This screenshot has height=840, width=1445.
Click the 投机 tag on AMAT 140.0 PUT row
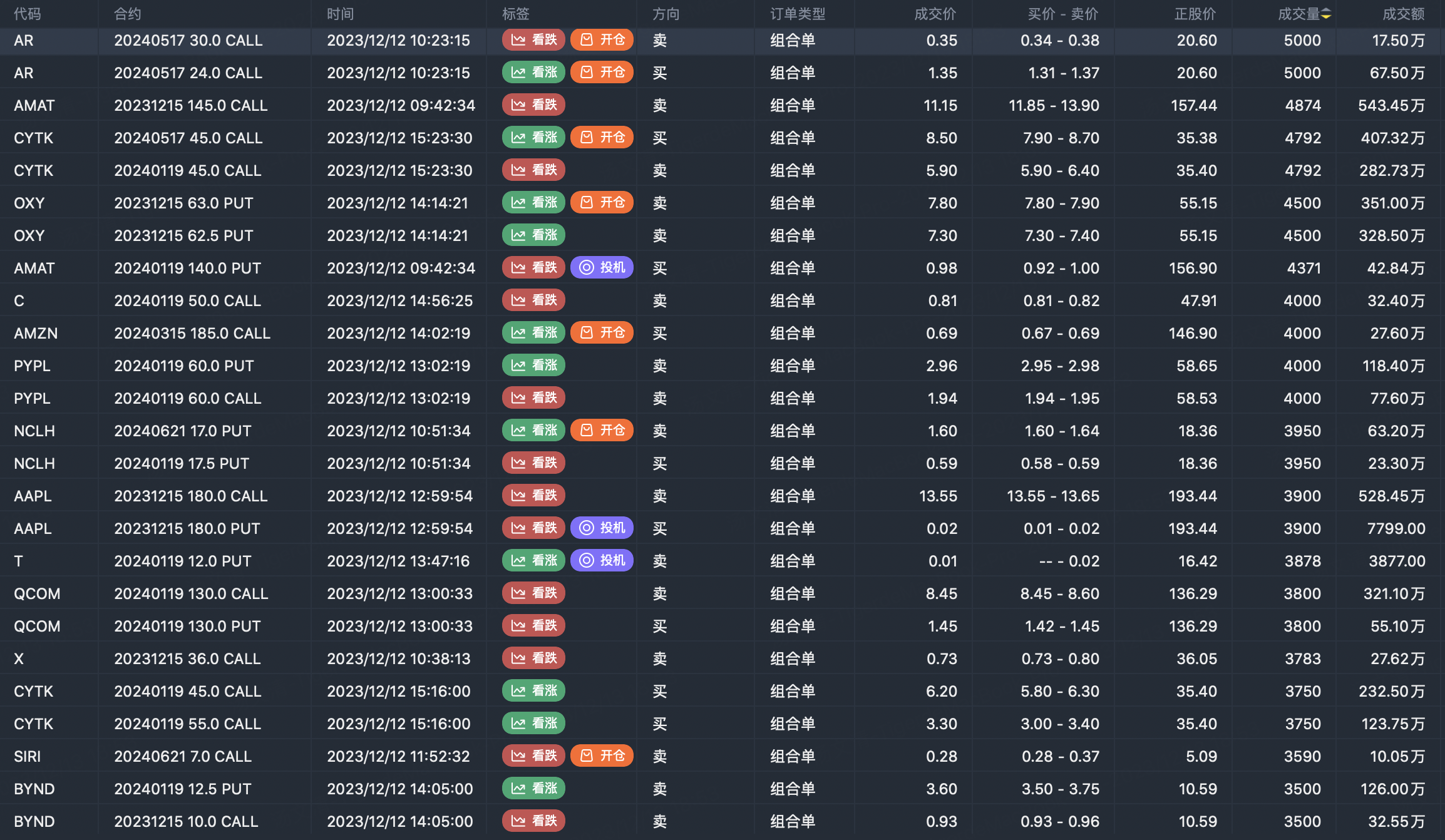[x=602, y=268]
